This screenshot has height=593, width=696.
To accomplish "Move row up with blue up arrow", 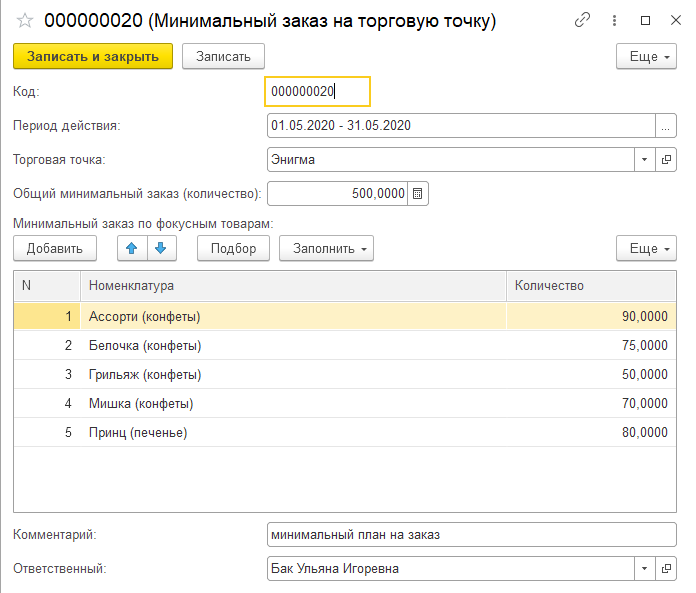I will 132,248.
